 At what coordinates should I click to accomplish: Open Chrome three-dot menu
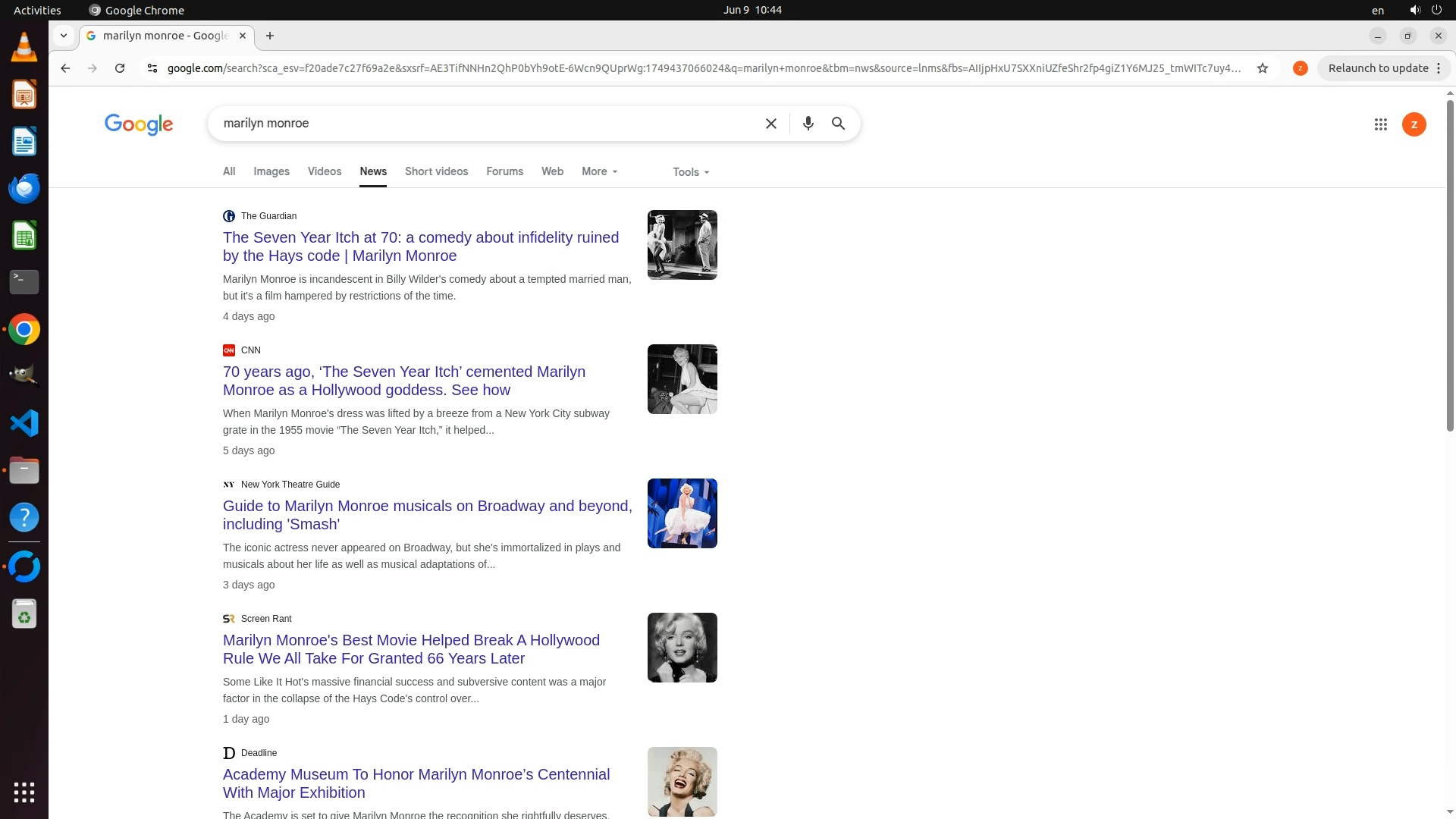[1439, 68]
